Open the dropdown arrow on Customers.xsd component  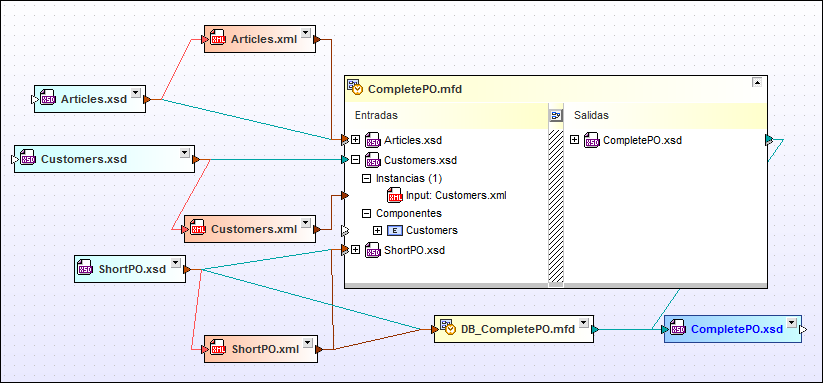click(184, 153)
